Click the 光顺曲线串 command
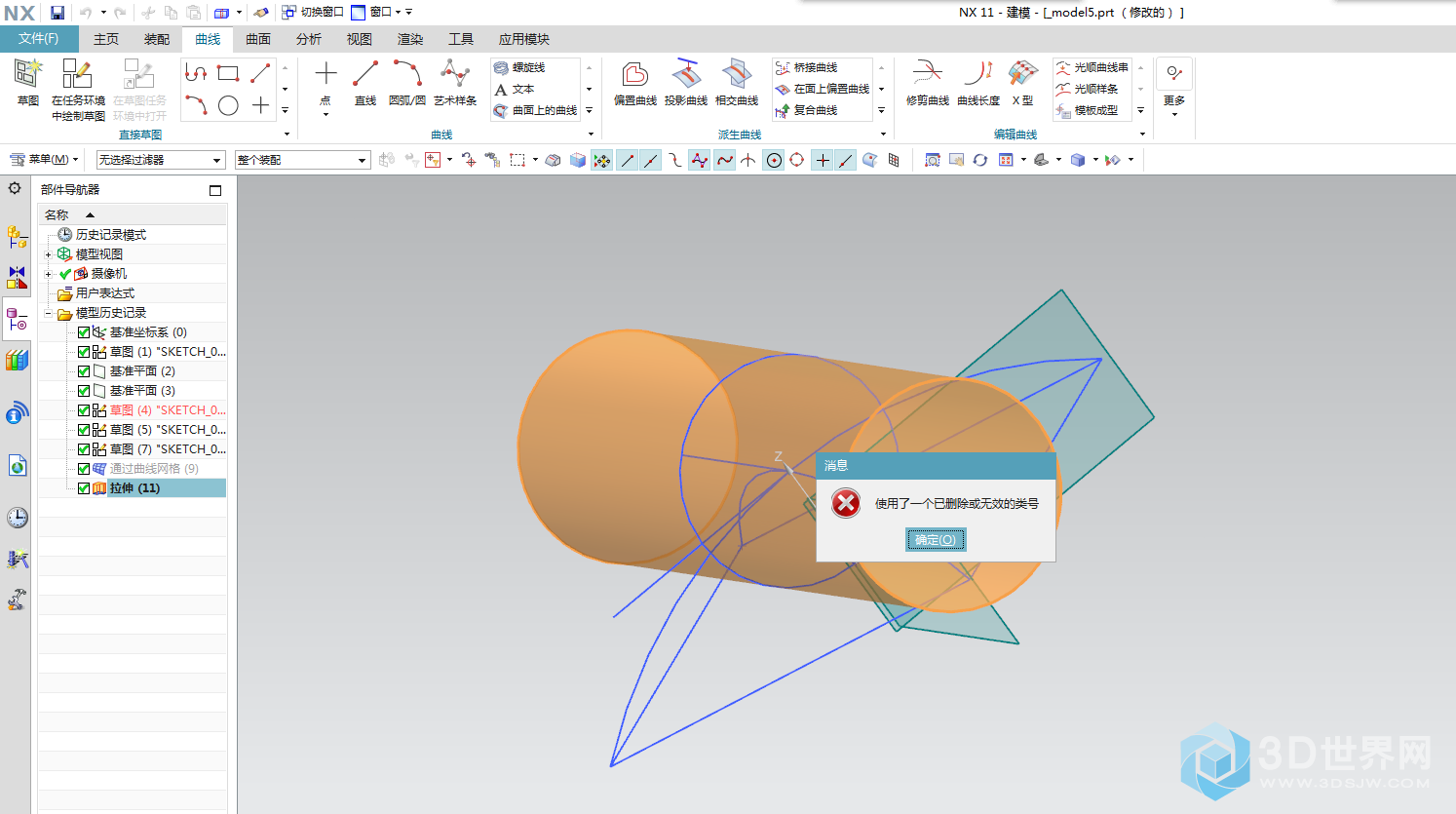The image size is (1456, 814). 1092,67
